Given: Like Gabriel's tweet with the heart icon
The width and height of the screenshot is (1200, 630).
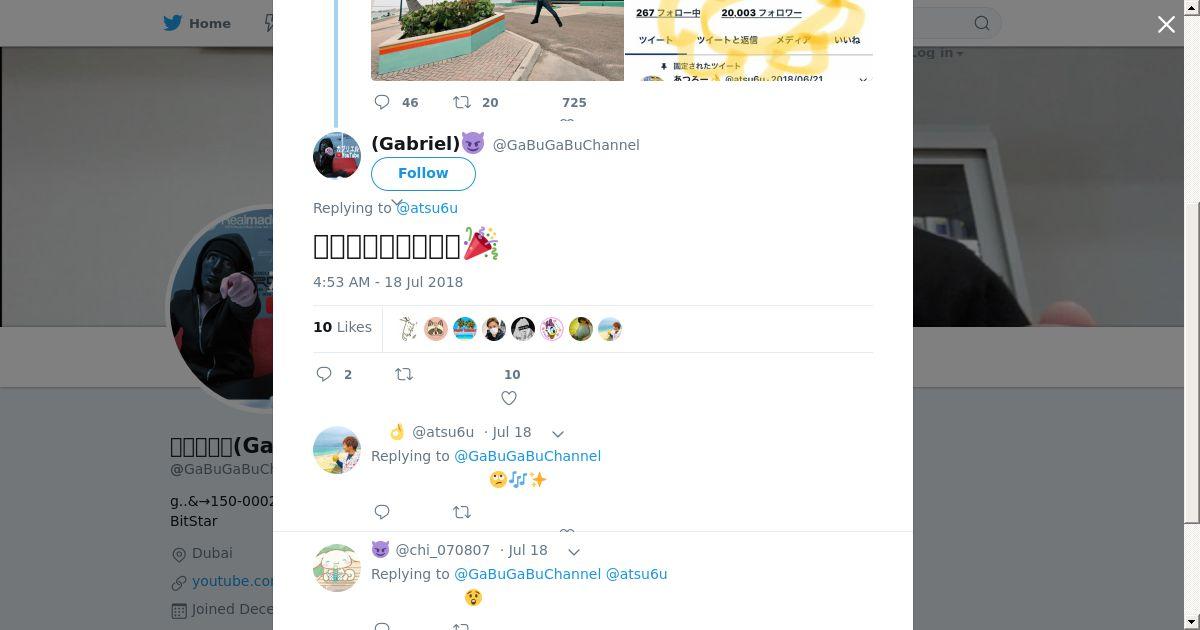Looking at the screenshot, I should [x=509, y=398].
